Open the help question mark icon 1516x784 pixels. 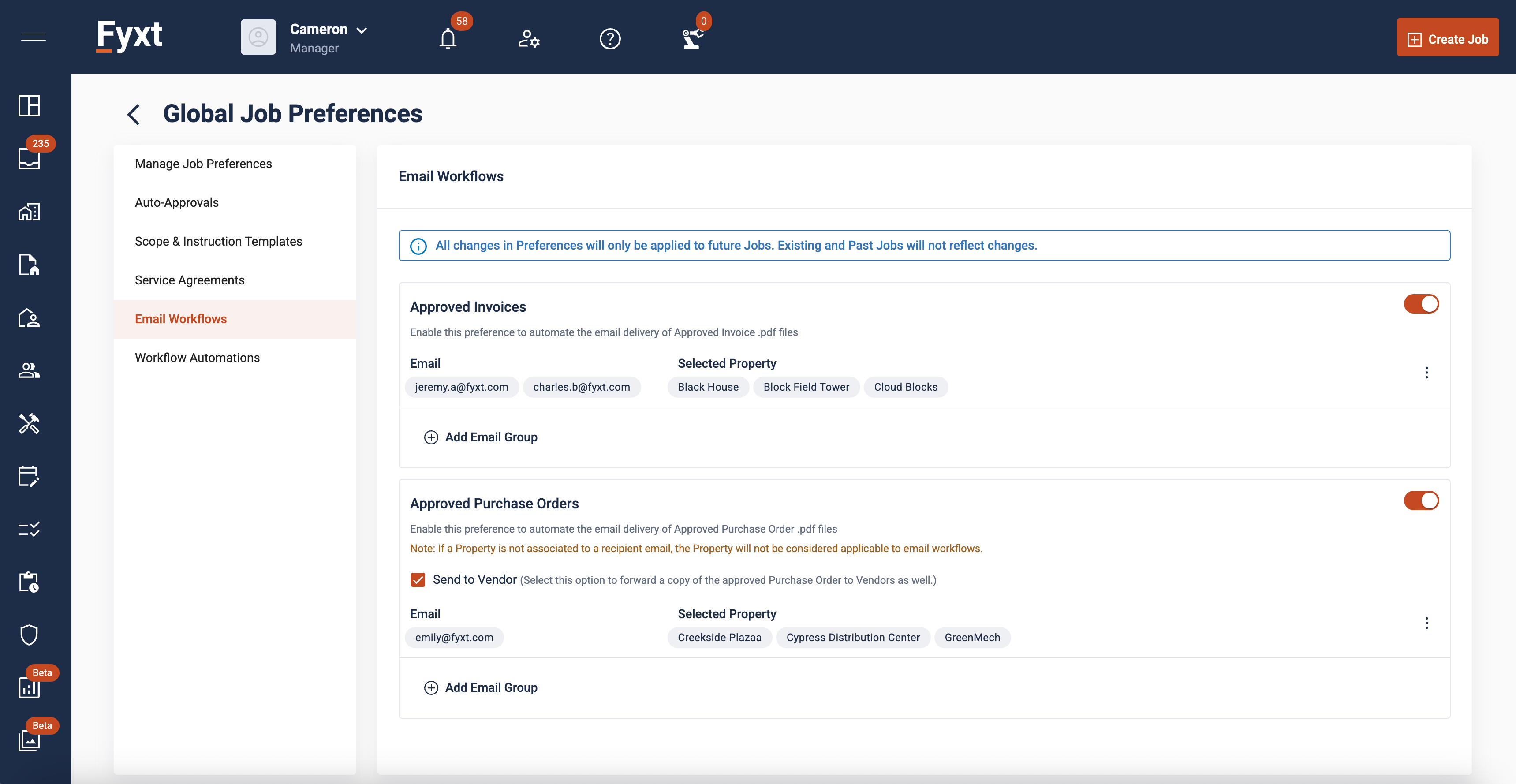click(610, 39)
